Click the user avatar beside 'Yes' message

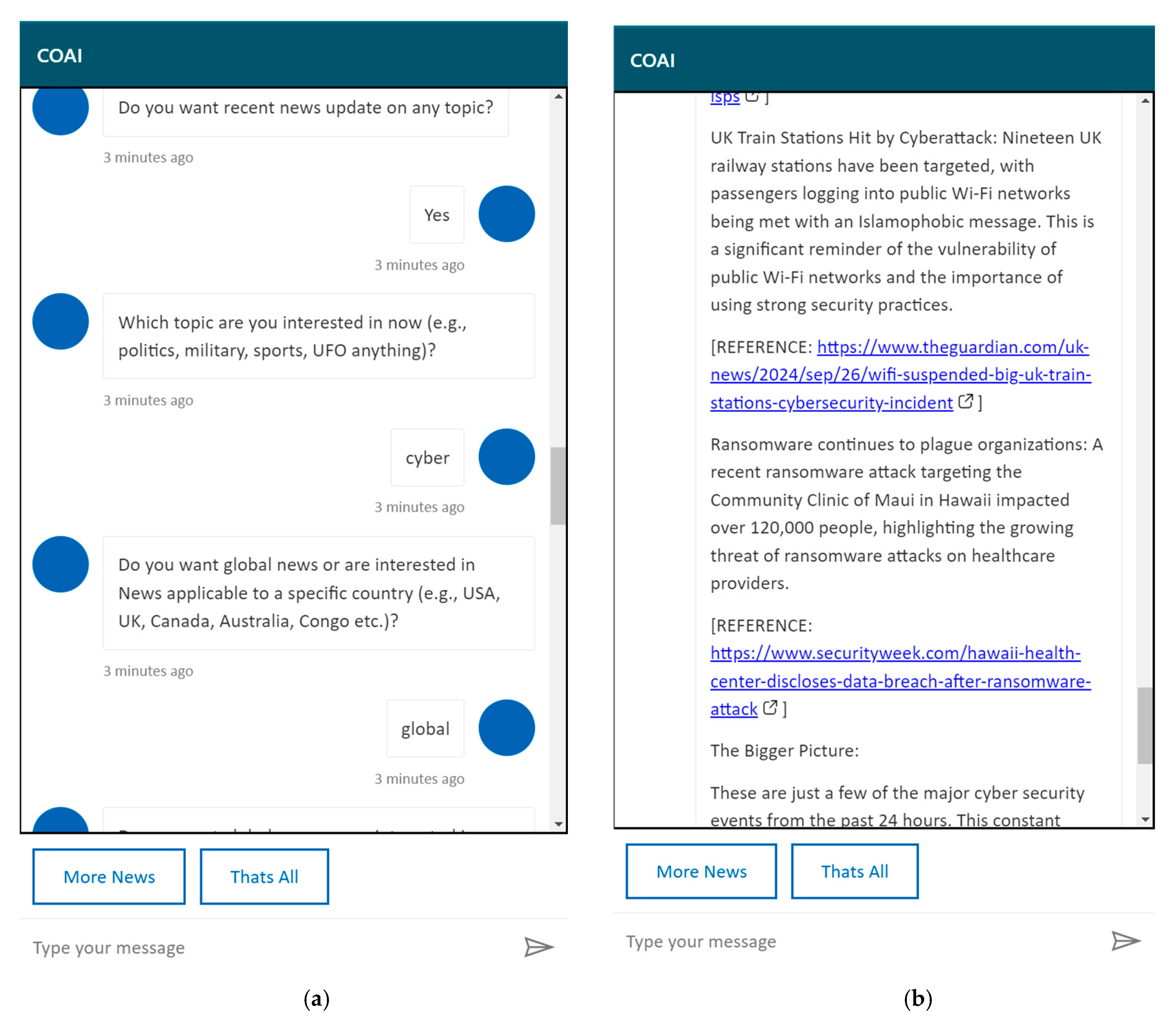(506, 214)
